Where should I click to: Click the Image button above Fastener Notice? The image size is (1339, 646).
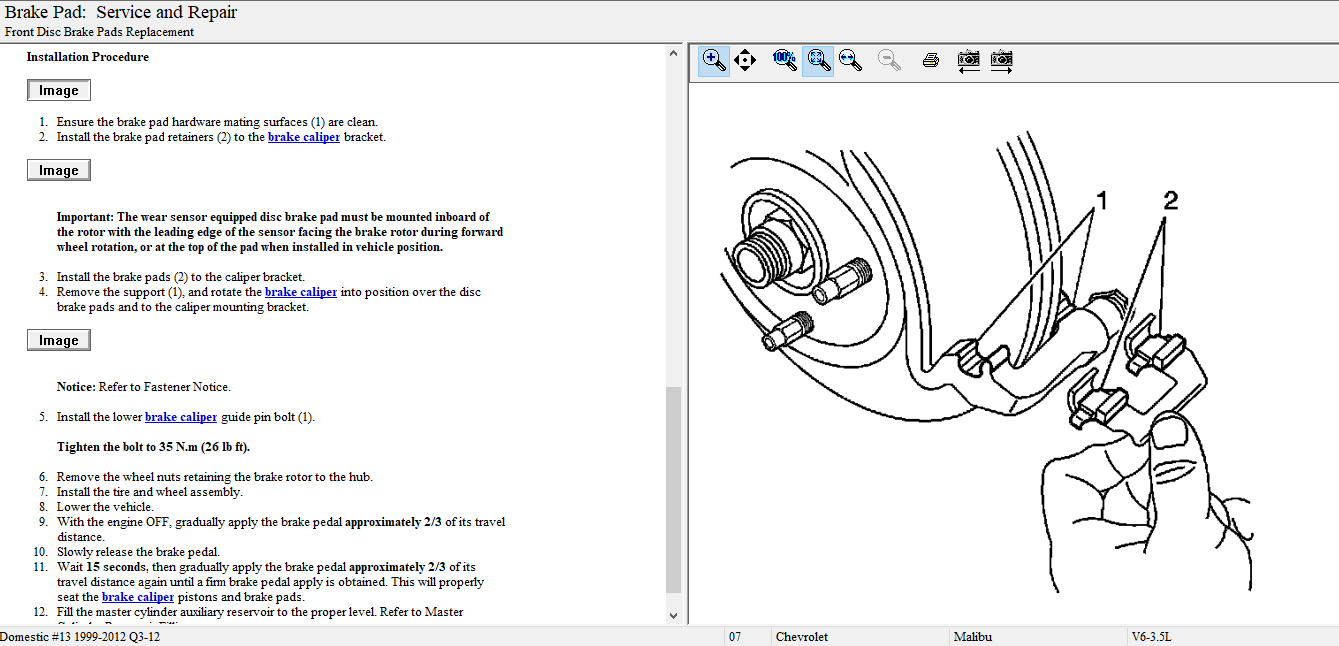pyautogui.click(x=59, y=341)
